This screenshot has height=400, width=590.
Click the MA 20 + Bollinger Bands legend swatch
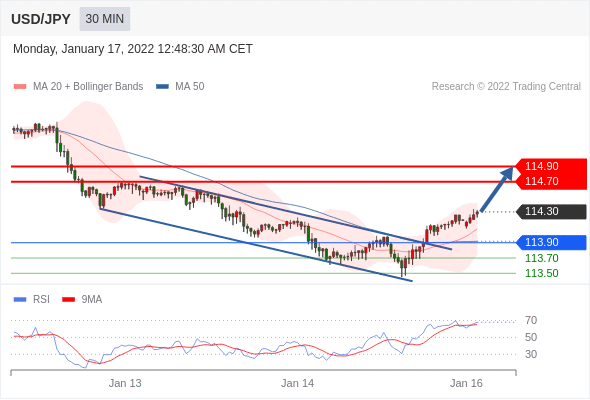tap(20, 87)
